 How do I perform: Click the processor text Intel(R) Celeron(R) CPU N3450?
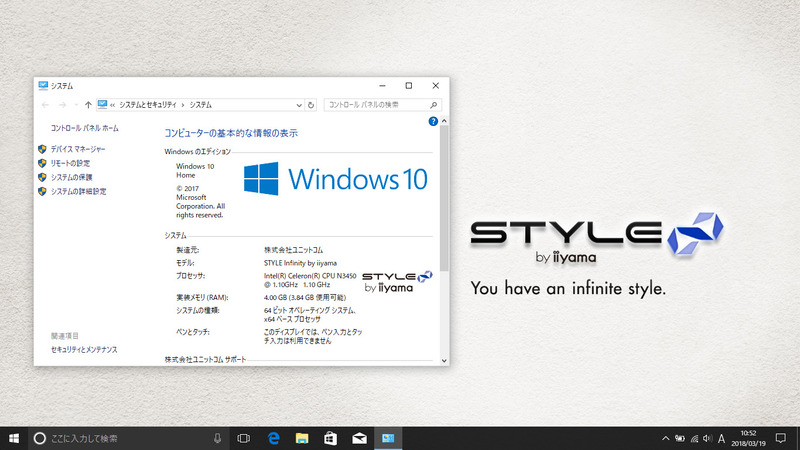[310, 276]
